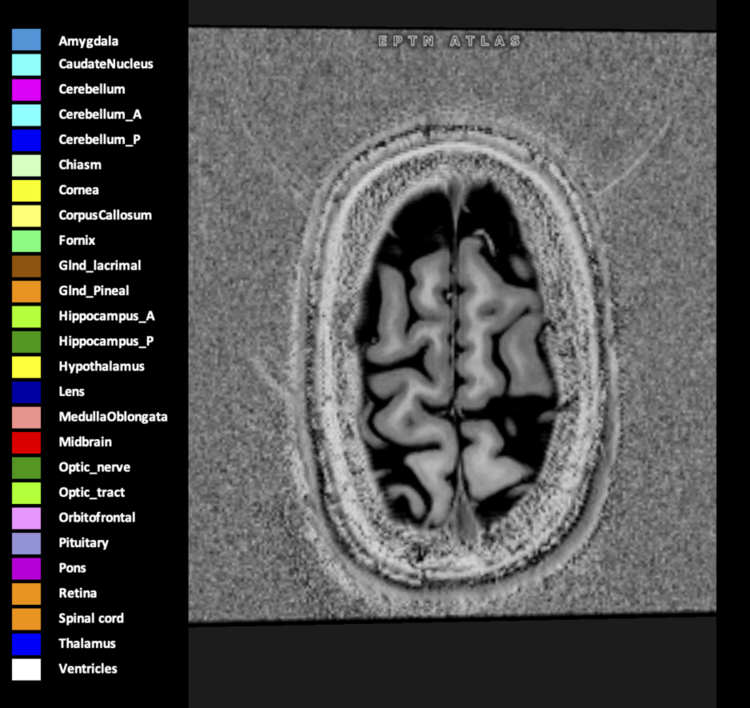Click the Chiasm color swatch
This screenshot has width=750, height=708.
click(26, 166)
